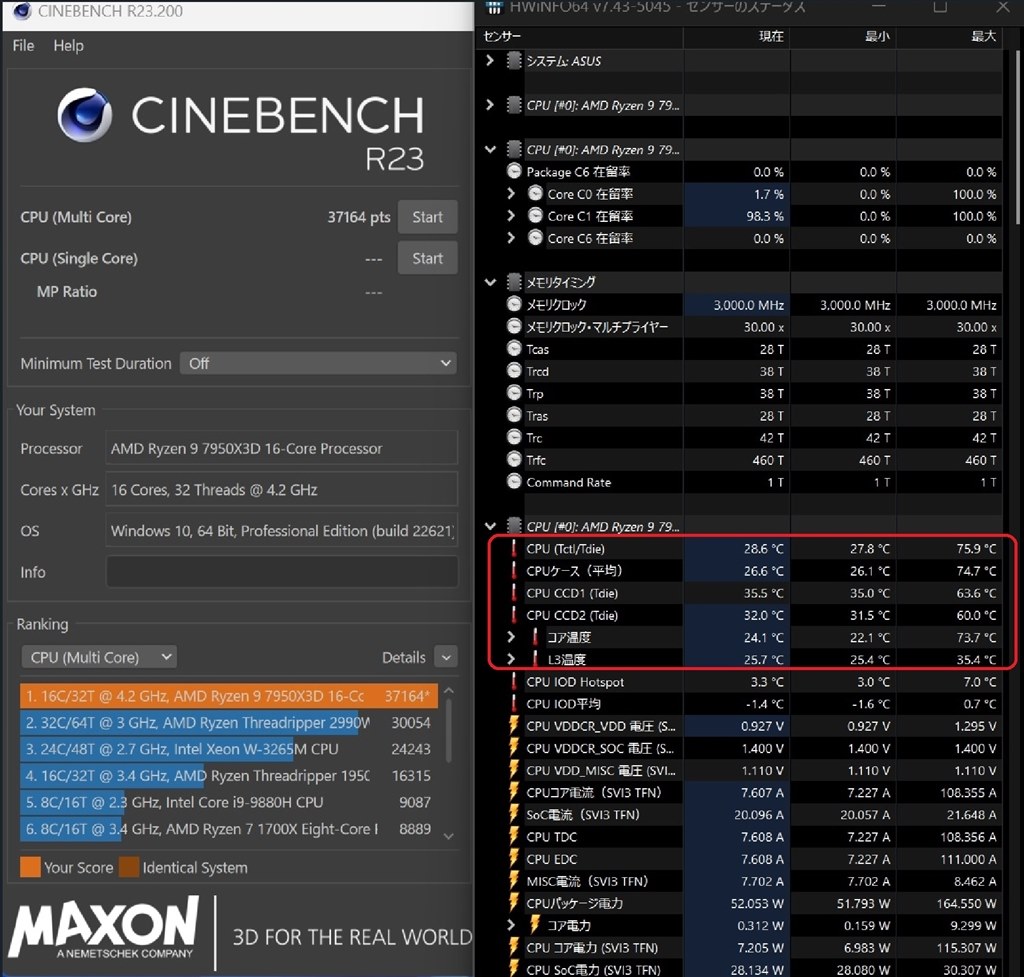Click the CPU CCD2 (Tdie) thermometer icon
This screenshot has height=977, width=1024.
click(514, 615)
